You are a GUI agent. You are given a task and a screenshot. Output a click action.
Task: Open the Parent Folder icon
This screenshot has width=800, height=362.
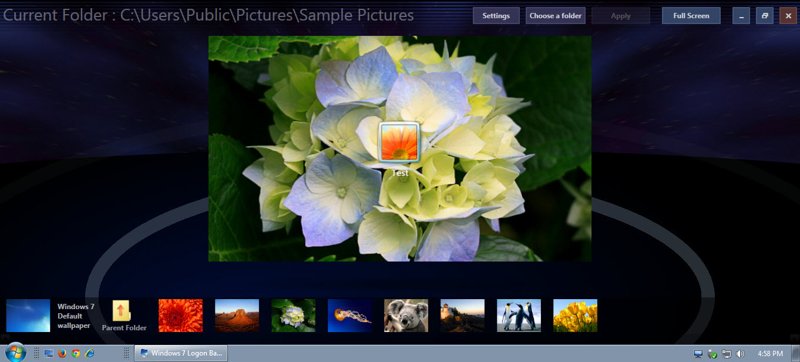pyautogui.click(x=121, y=311)
